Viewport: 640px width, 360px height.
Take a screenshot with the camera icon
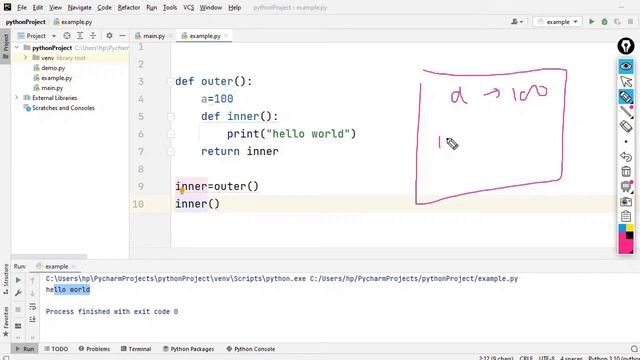point(626,201)
